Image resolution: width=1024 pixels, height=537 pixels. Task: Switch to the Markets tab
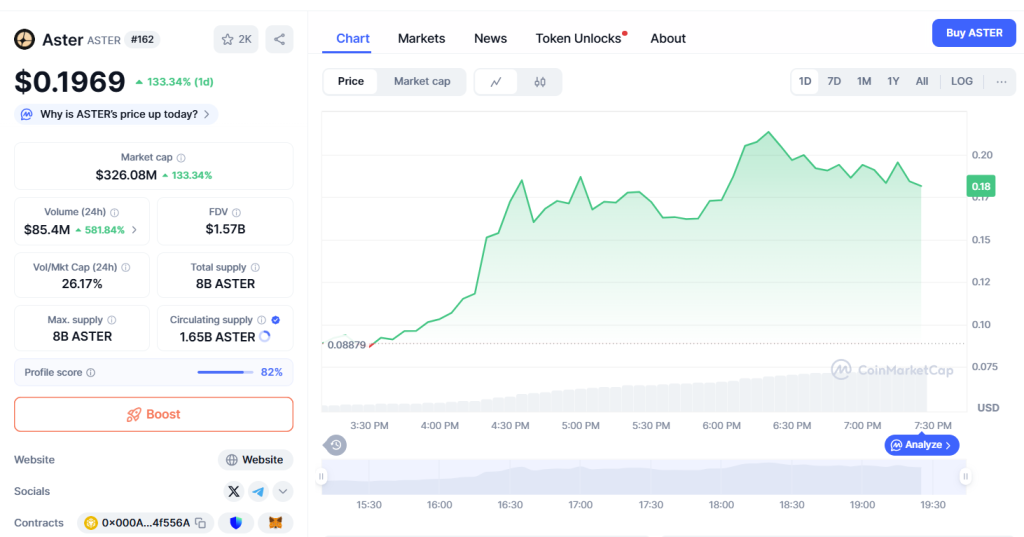tap(421, 39)
